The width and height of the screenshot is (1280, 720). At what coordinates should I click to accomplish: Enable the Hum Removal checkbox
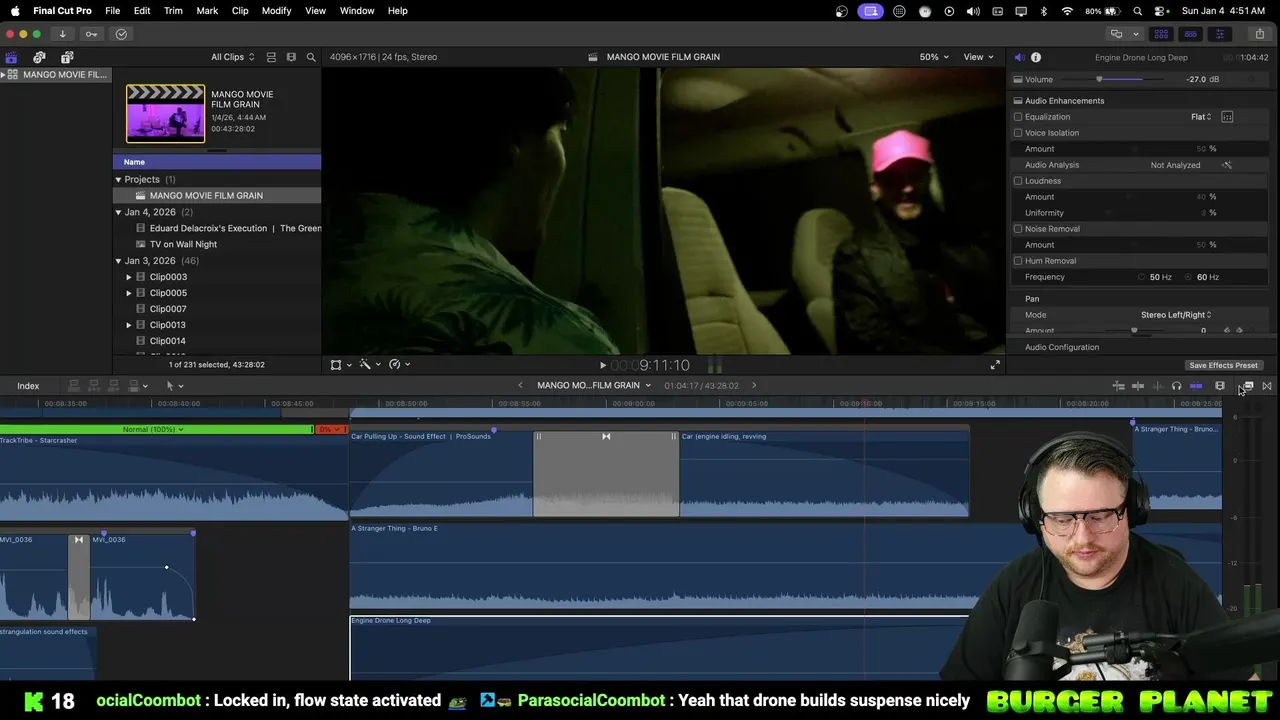pyautogui.click(x=1018, y=261)
